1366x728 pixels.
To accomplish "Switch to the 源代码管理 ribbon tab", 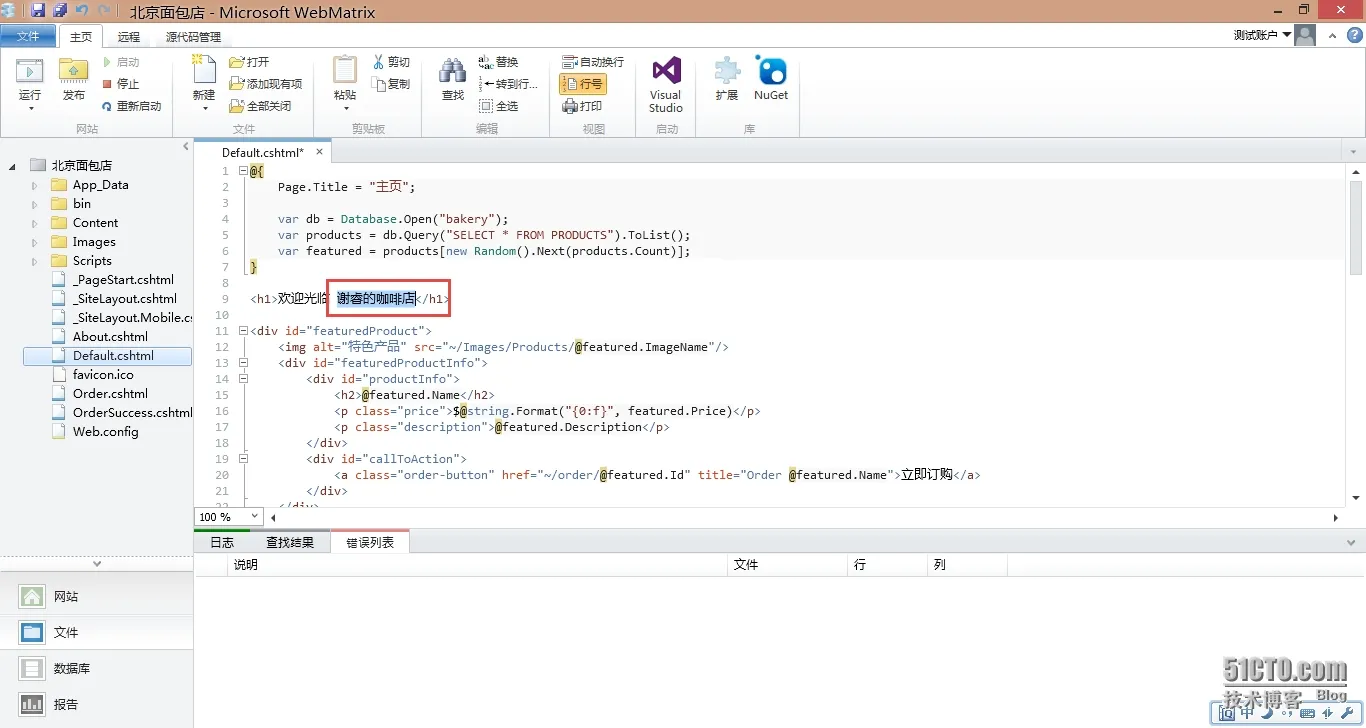I will click(x=193, y=37).
